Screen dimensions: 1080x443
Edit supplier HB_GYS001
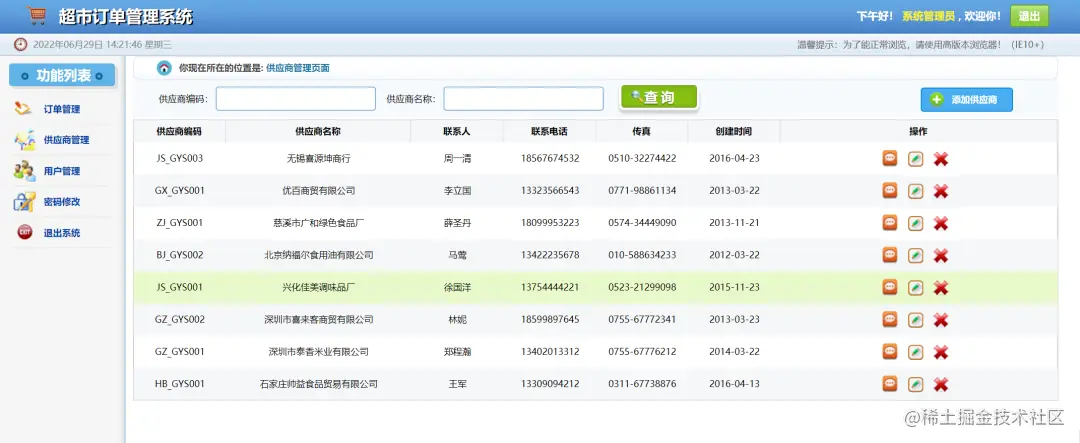[915, 384]
